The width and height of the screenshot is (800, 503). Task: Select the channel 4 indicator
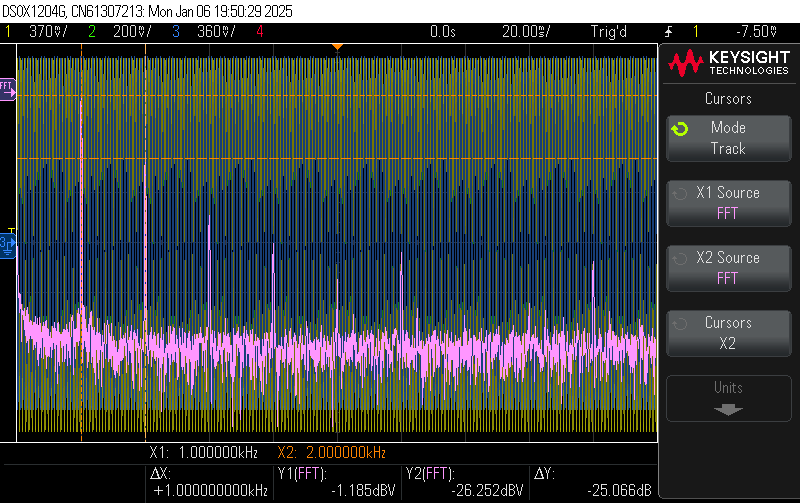(260, 32)
